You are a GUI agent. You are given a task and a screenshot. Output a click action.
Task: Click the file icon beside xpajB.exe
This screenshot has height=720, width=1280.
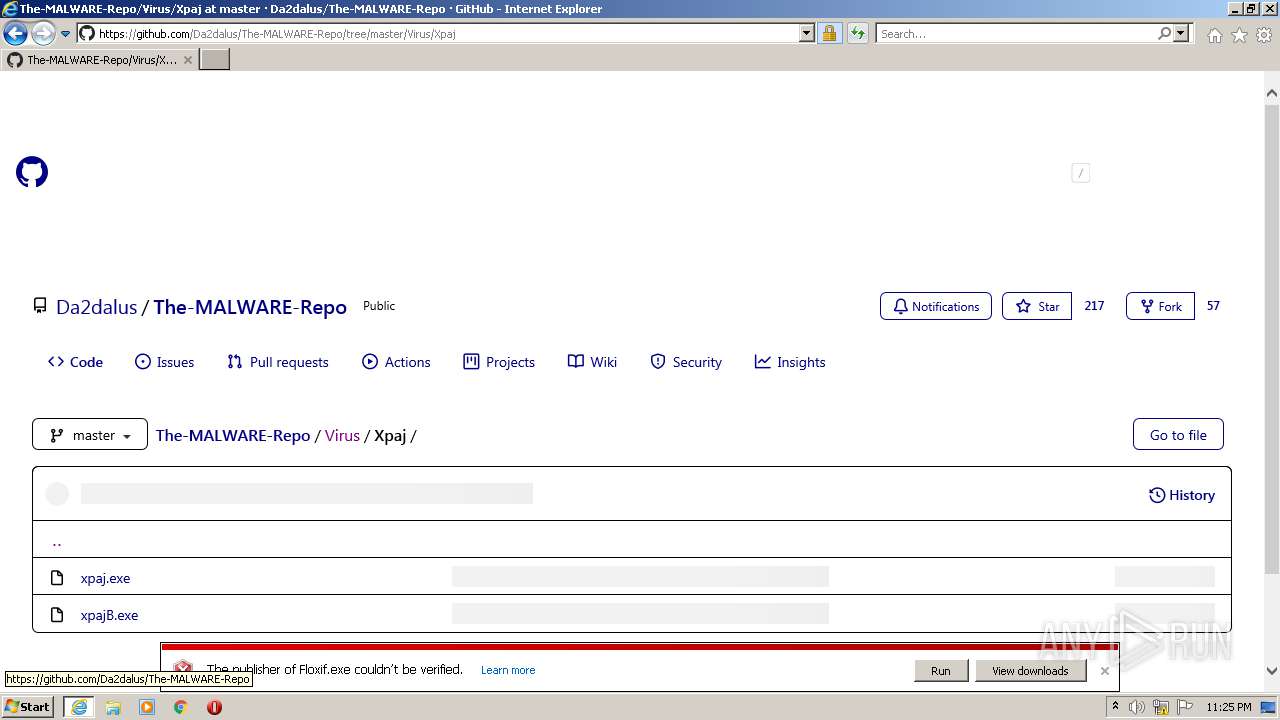(x=57, y=615)
